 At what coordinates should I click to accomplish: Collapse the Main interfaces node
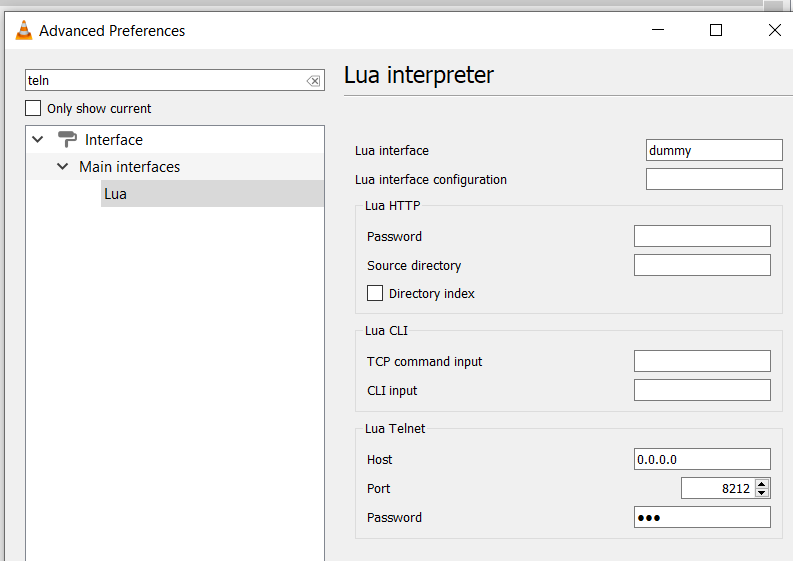click(62, 166)
